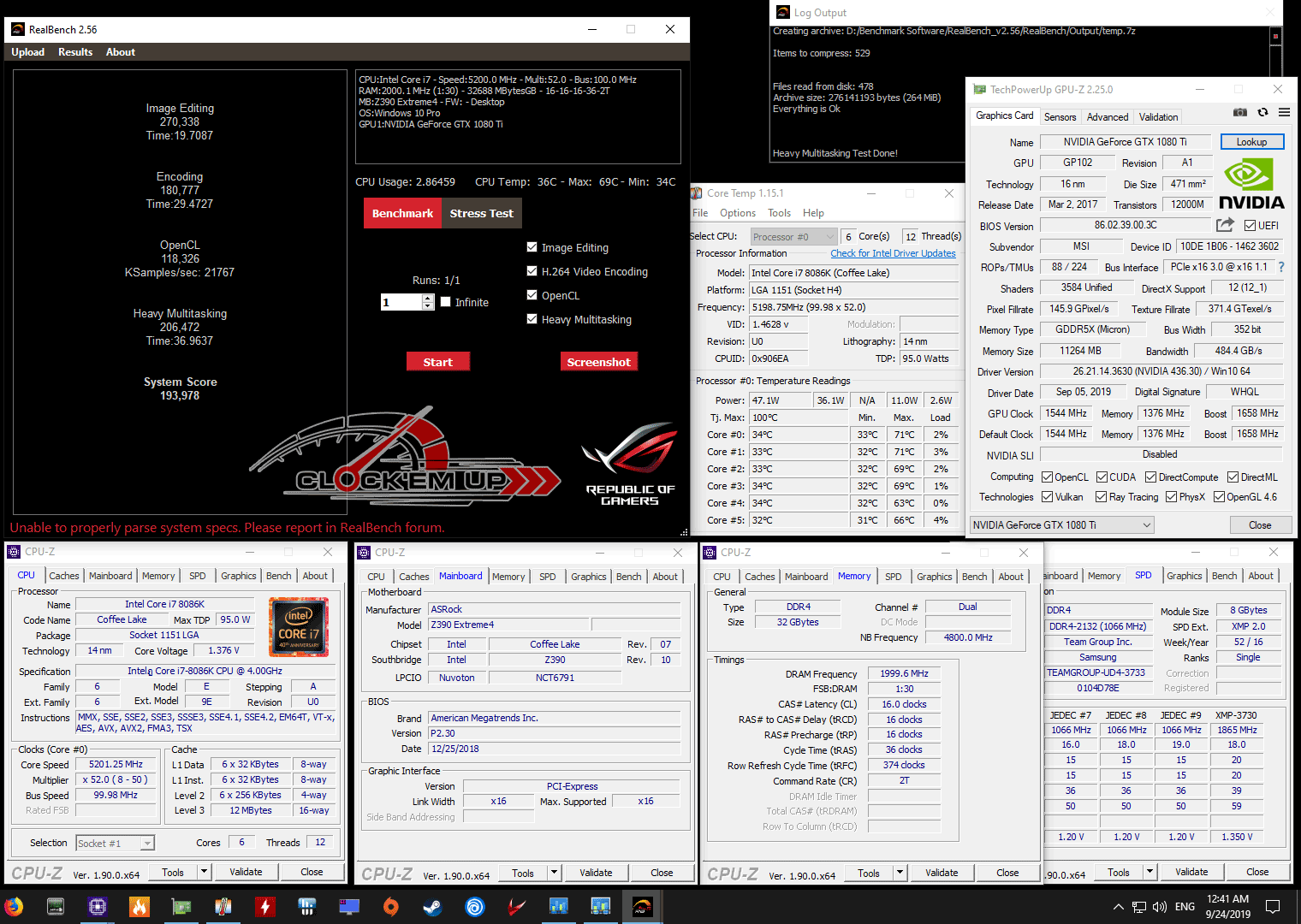Enable the Infinite runs checkbox
This screenshot has width=1301, height=924.
[446, 302]
